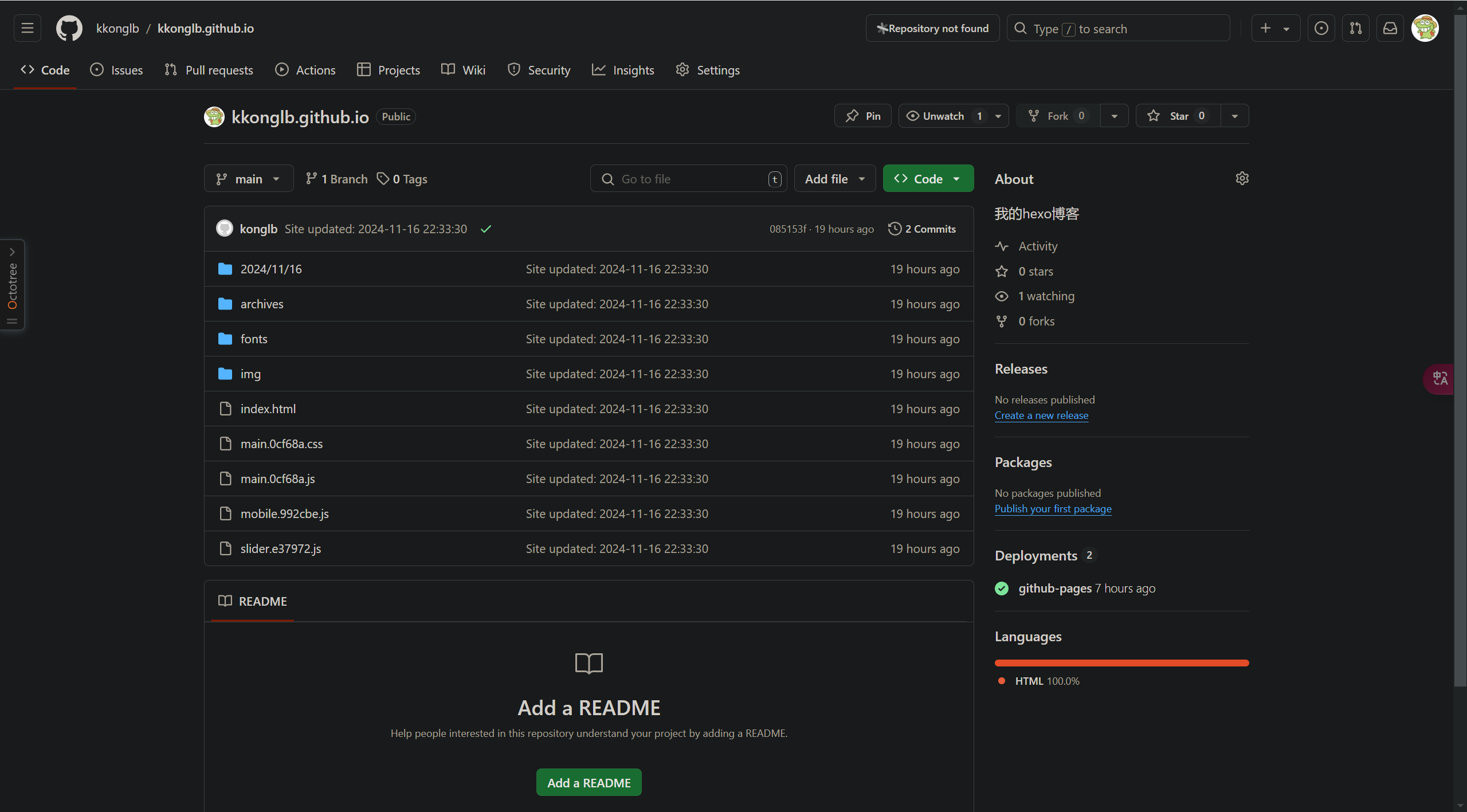Follow the Create a new release link
Viewport: 1467px width, 812px height.
1041,415
